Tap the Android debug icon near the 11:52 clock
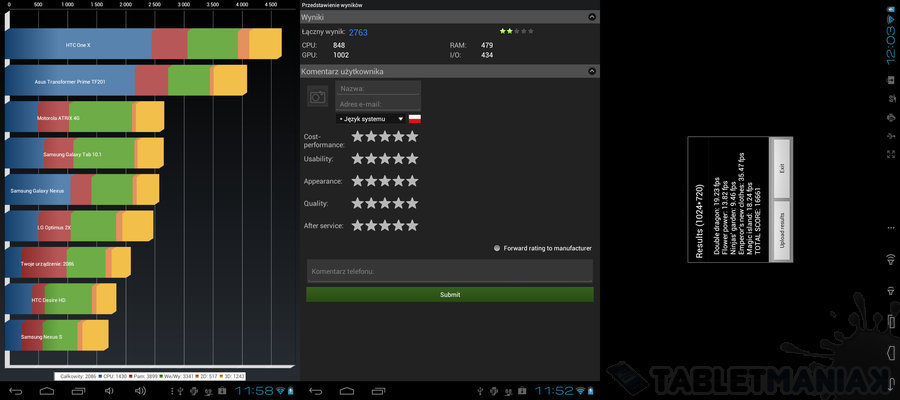Image resolution: width=900 pixels, height=400 pixels. coord(494,392)
